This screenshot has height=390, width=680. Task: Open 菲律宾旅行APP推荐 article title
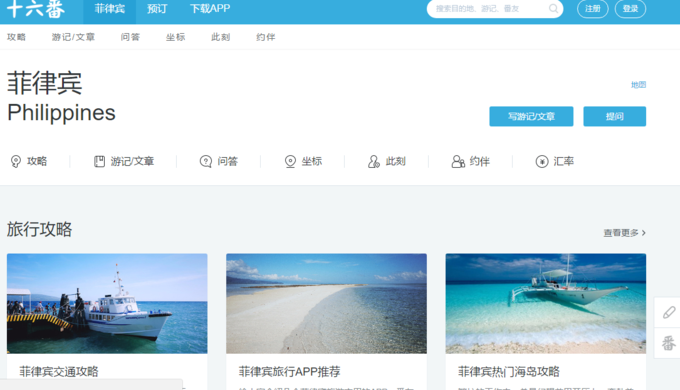[x=289, y=371]
